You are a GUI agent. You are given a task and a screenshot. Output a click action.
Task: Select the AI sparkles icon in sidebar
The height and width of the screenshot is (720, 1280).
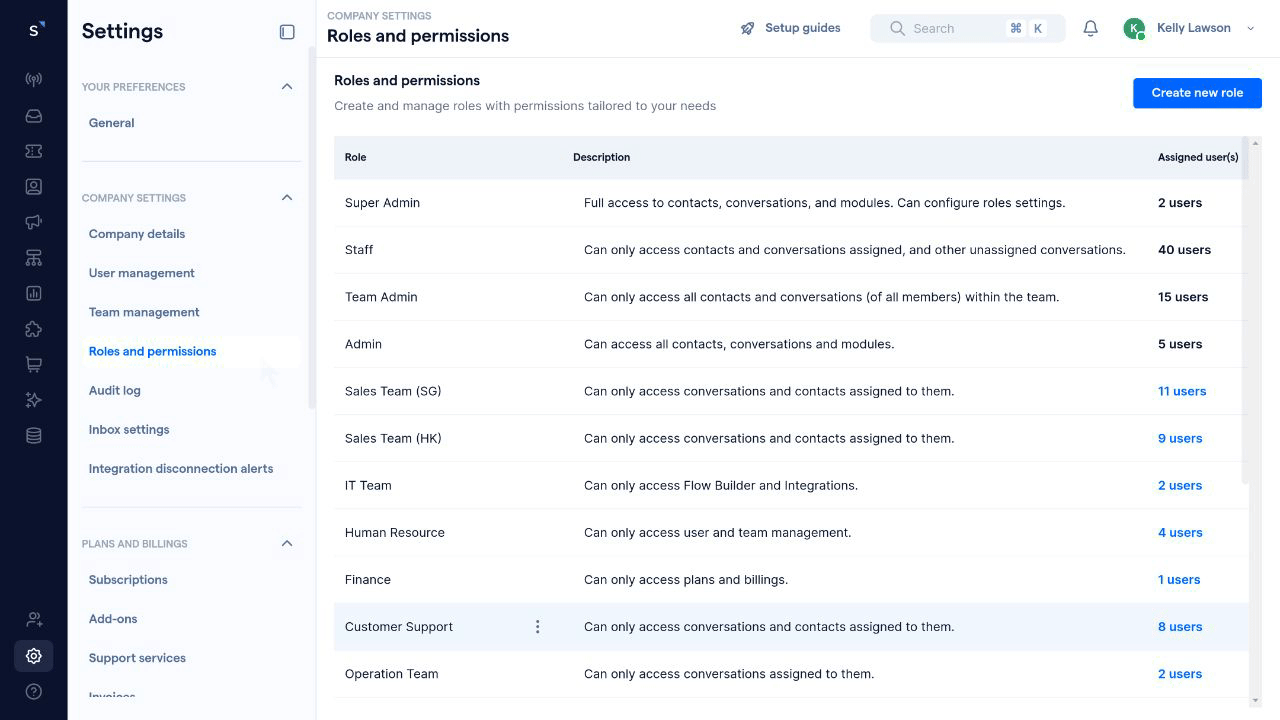pyautogui.click(x=33, y=399)
